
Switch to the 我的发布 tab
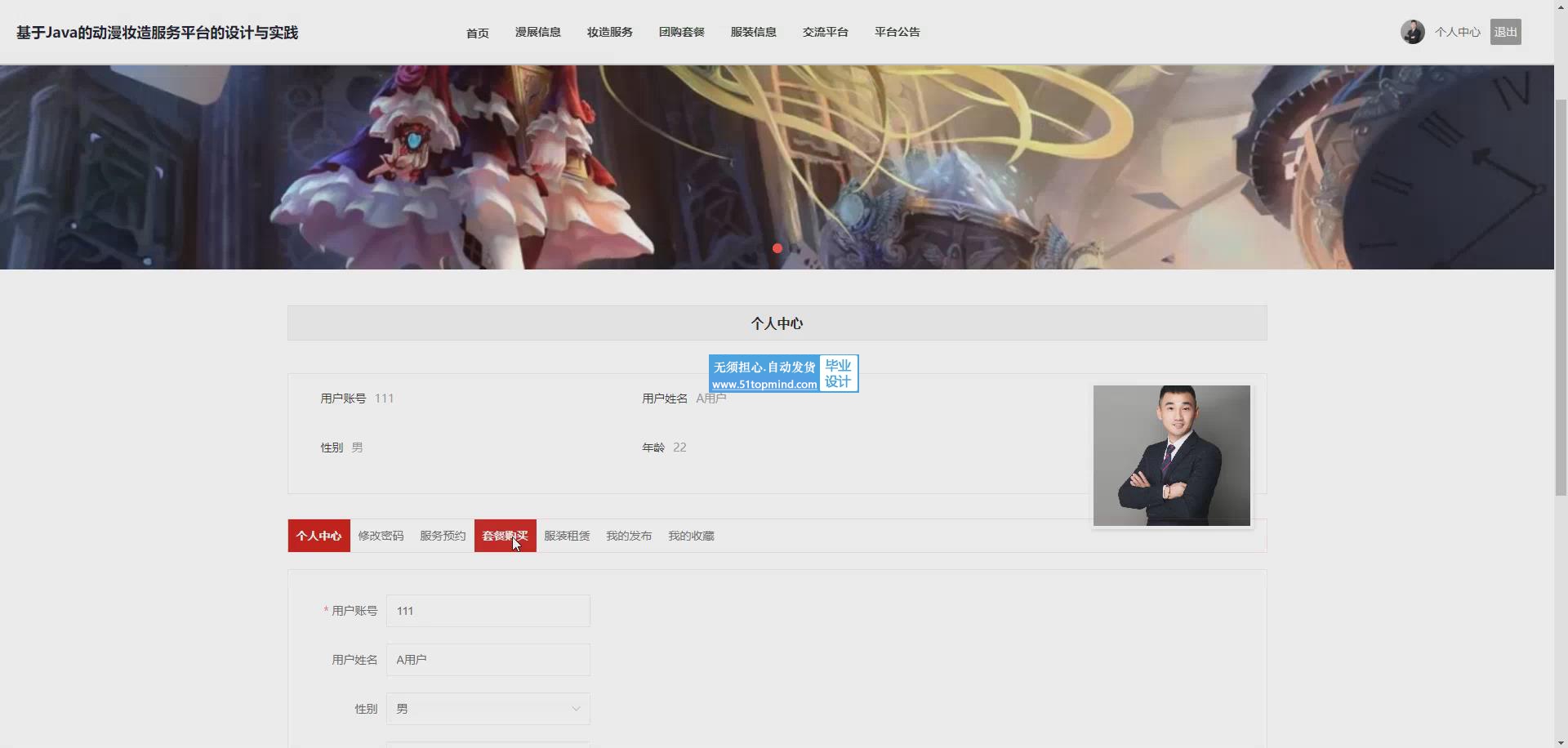pos(629,536)
